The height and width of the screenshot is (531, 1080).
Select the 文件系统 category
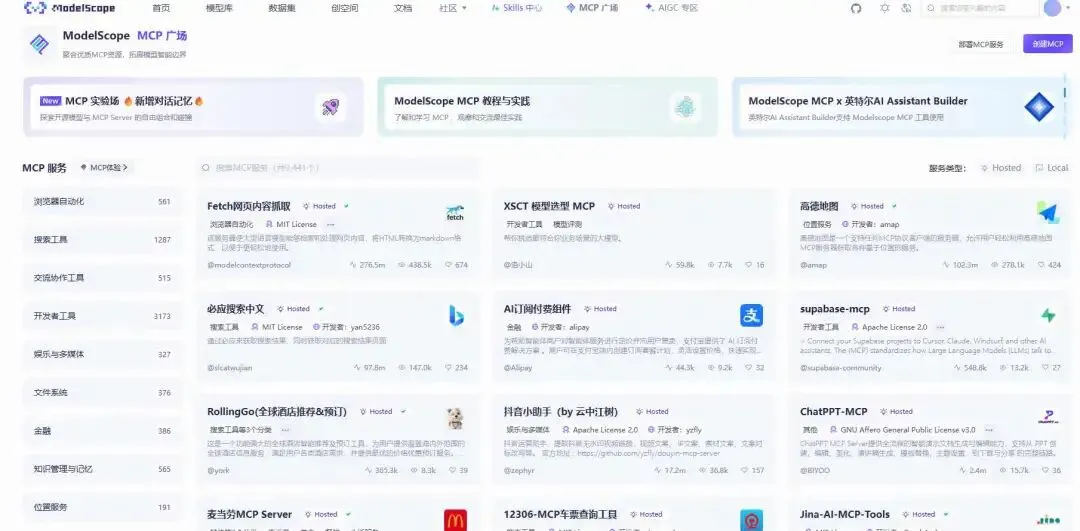tap(102, 393)
